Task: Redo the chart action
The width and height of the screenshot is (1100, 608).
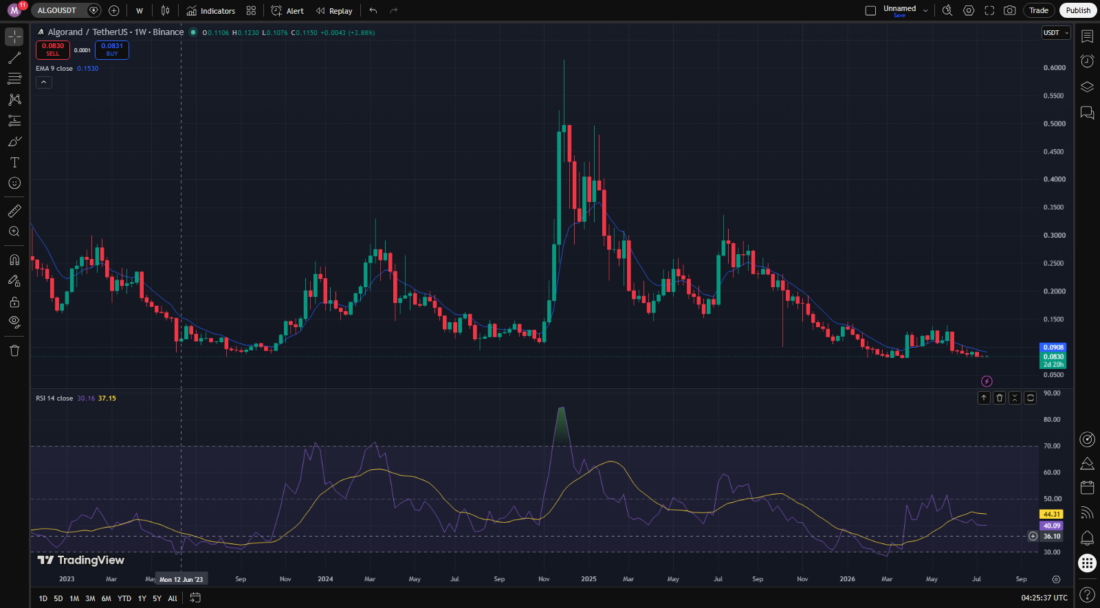Action: click(394, 11)
